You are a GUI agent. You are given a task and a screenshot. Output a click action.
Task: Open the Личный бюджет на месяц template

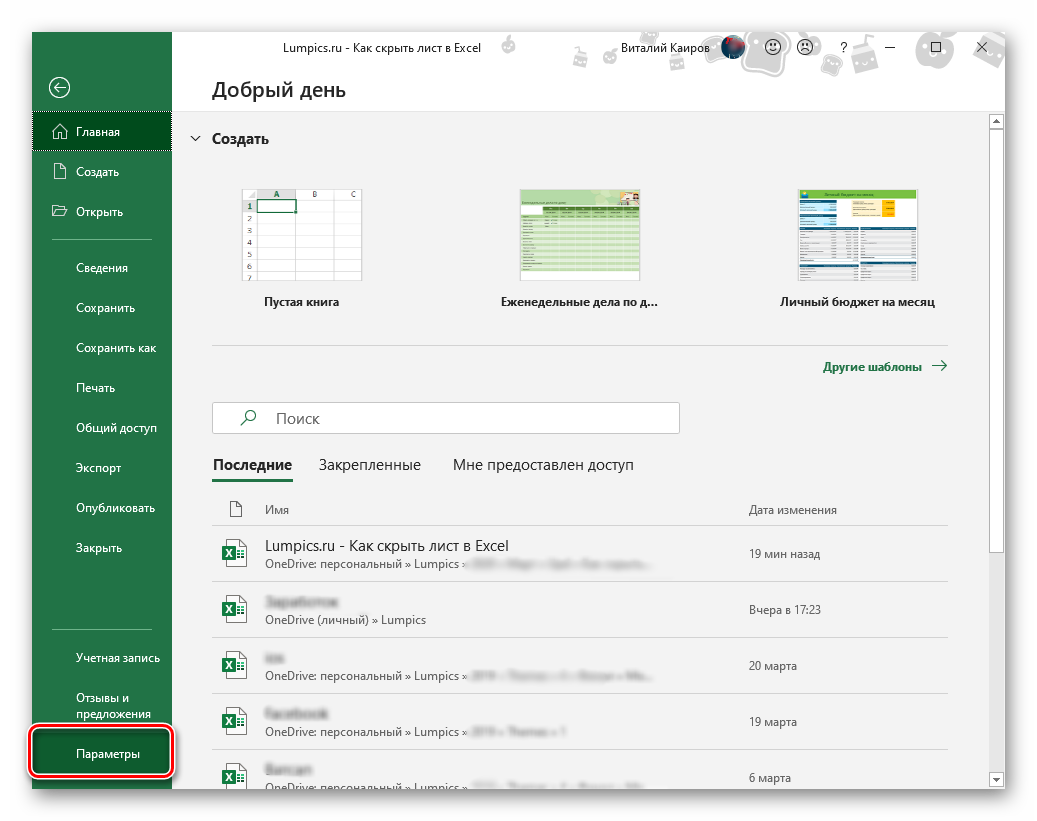click(857, 235)
